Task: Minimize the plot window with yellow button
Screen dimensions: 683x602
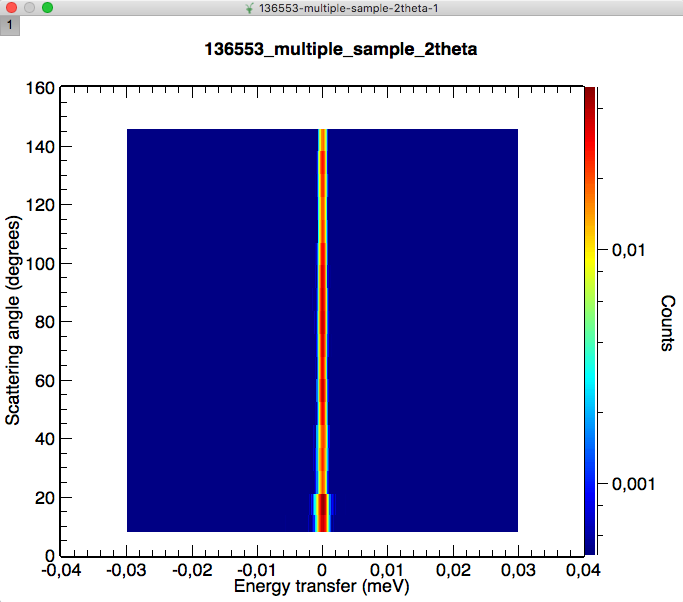Action: click(x=29, y=8)
